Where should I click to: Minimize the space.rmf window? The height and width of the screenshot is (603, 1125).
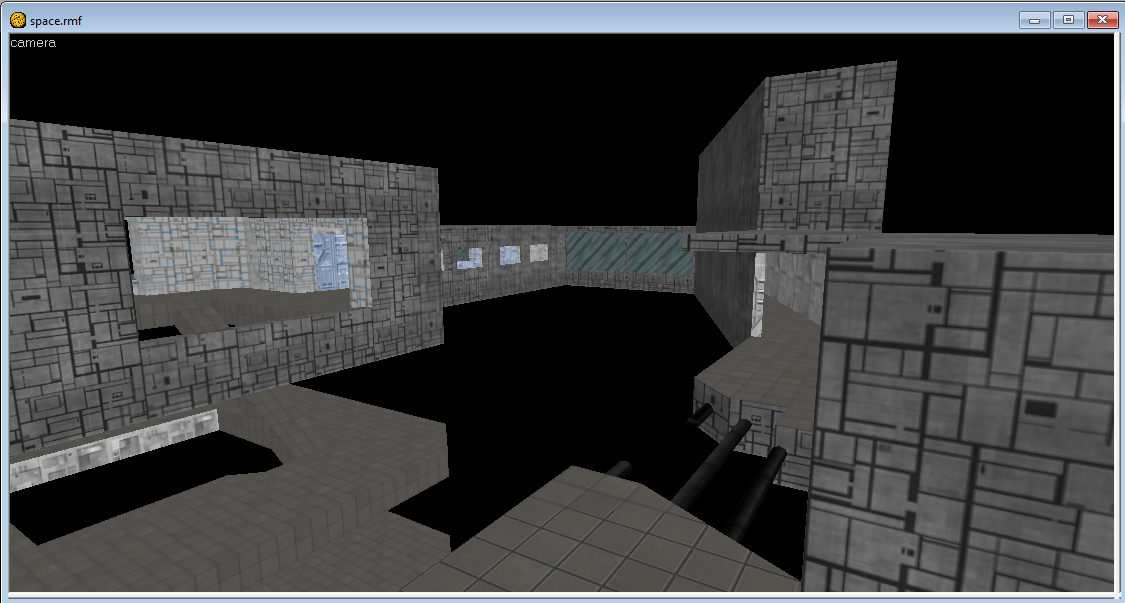(1033, 19)
